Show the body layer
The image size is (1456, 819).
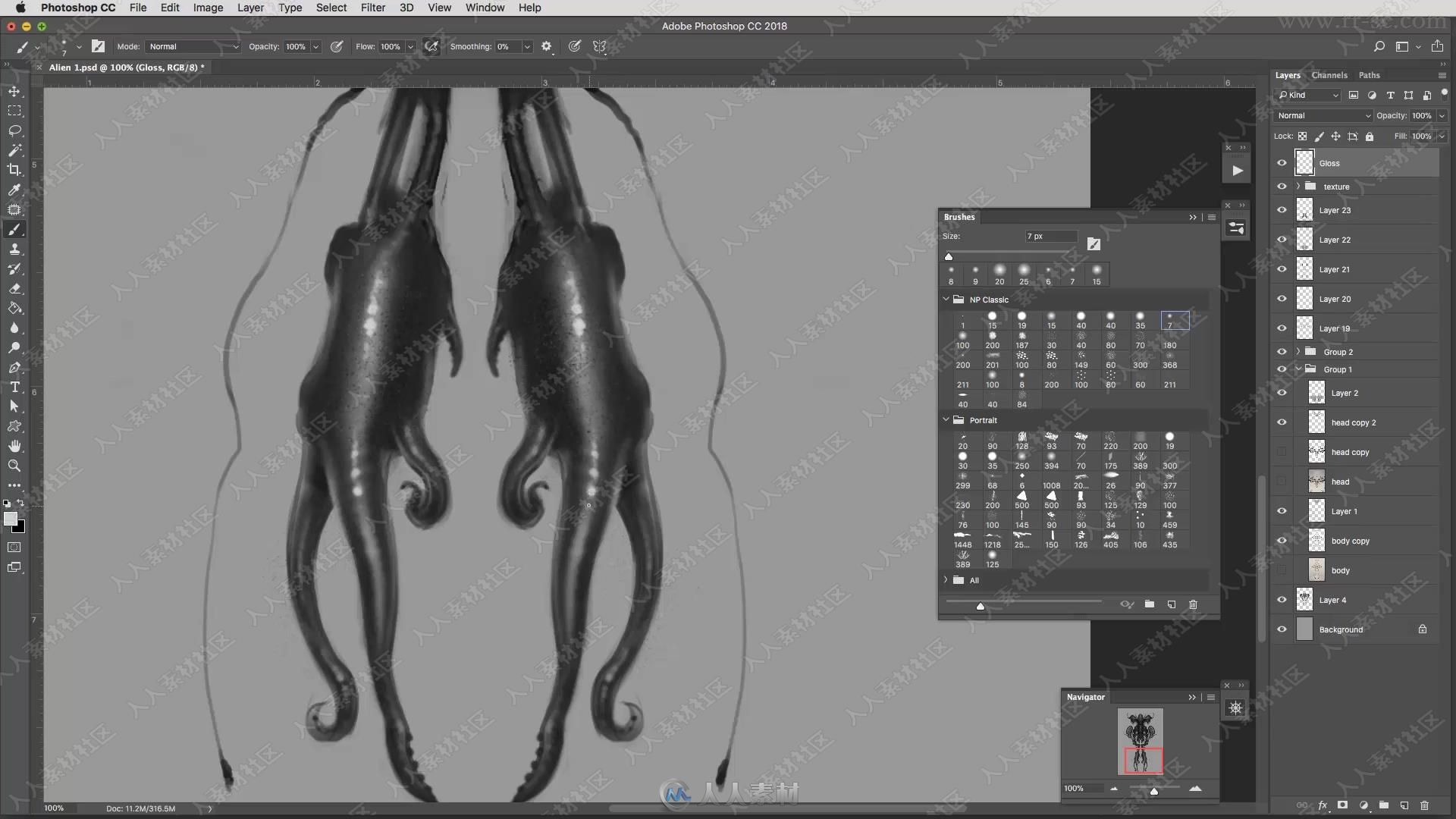[x=1282, y=570]
